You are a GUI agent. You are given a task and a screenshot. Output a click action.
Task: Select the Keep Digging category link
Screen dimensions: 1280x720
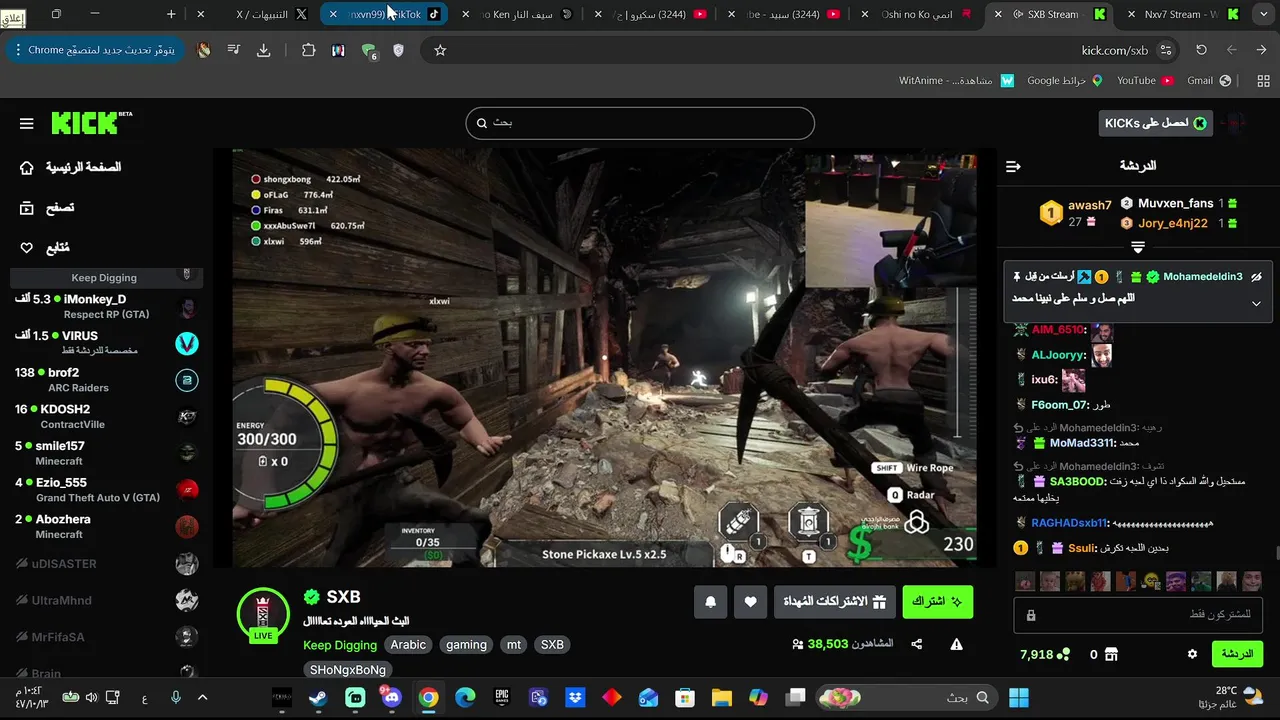click(x=340, y=645)
